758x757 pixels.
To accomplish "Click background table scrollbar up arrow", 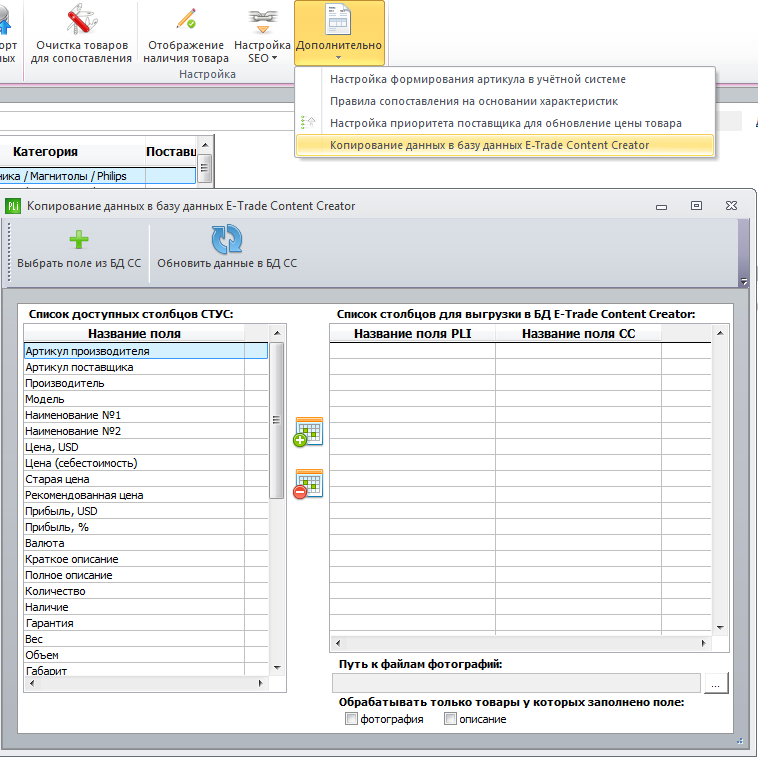I will [205, 145].
